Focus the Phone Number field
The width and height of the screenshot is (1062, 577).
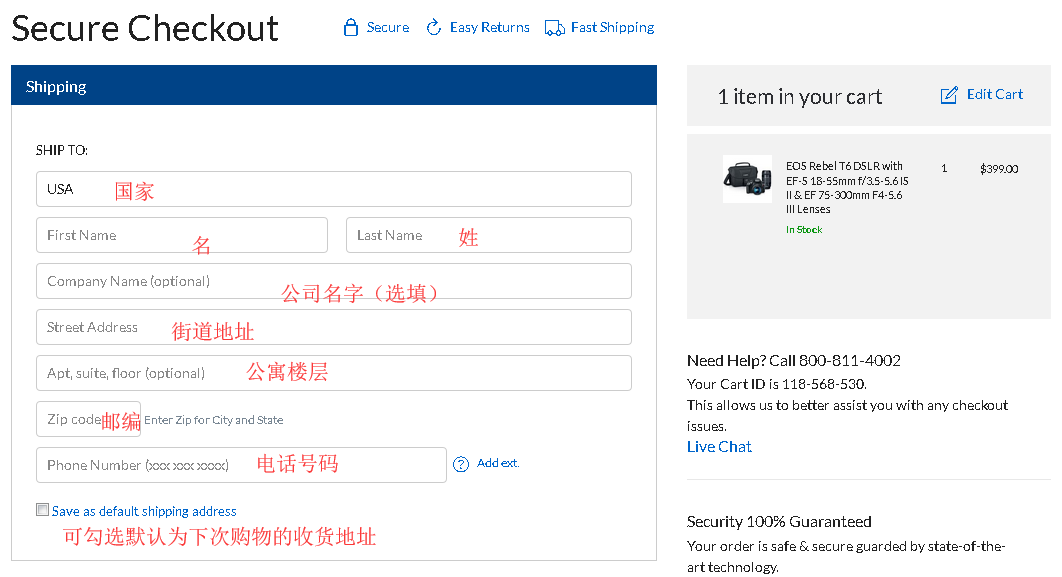(x=240, y=465)
